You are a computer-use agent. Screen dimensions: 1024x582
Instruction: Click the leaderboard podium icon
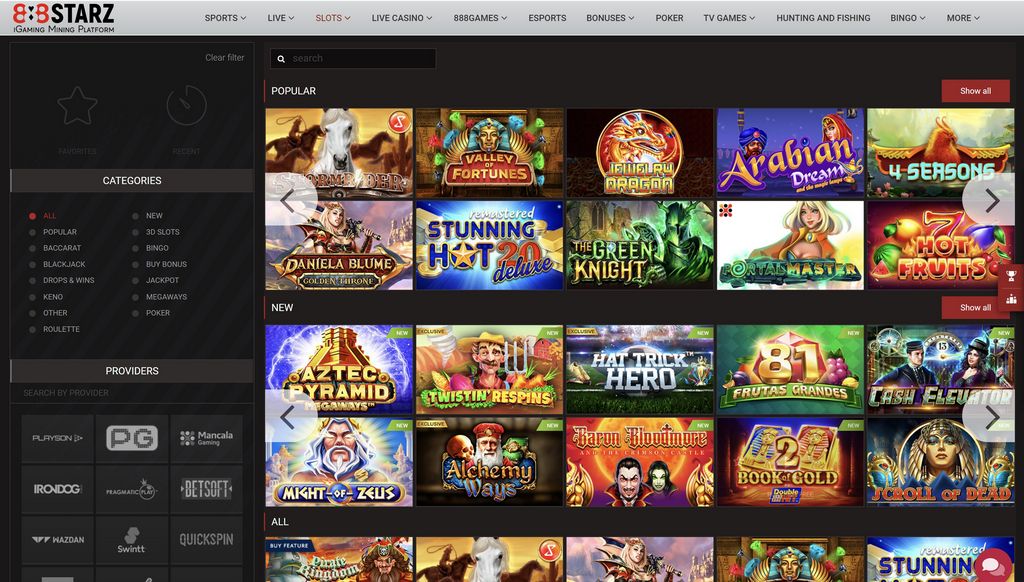1011,297
